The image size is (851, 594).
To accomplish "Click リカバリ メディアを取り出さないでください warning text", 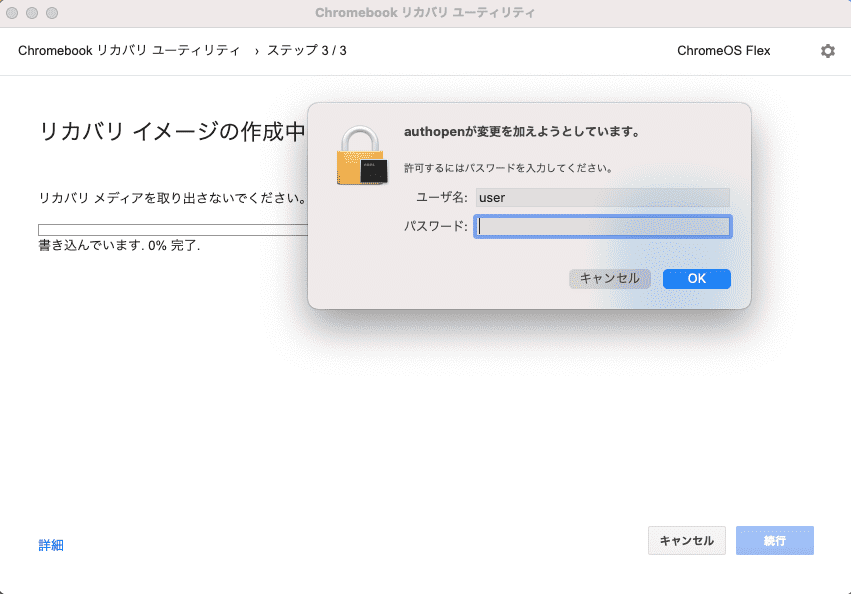I will tap(173, 198).
